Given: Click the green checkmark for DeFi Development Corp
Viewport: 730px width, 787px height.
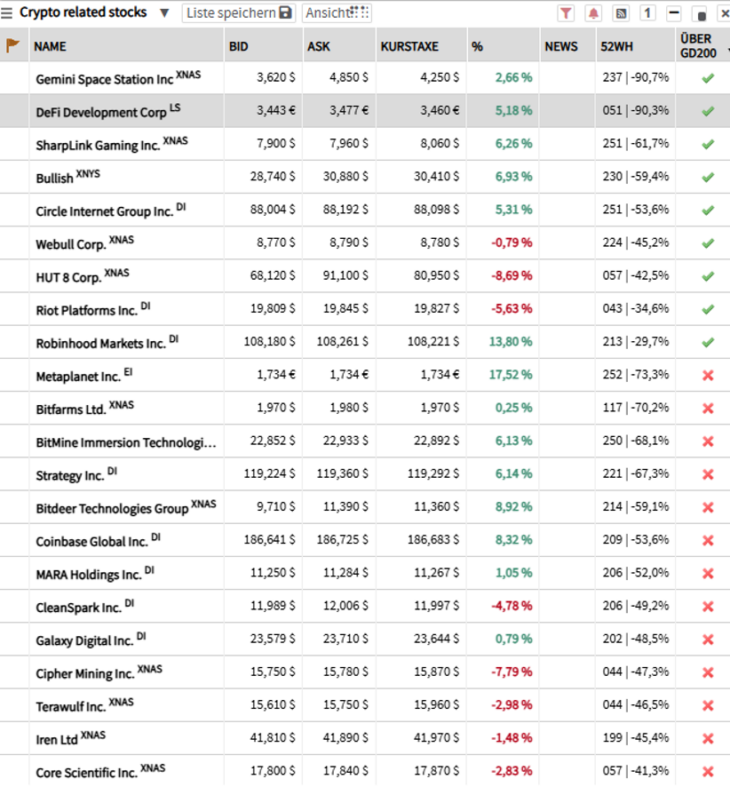Looking at the screenshot, I should coord(708,111).
